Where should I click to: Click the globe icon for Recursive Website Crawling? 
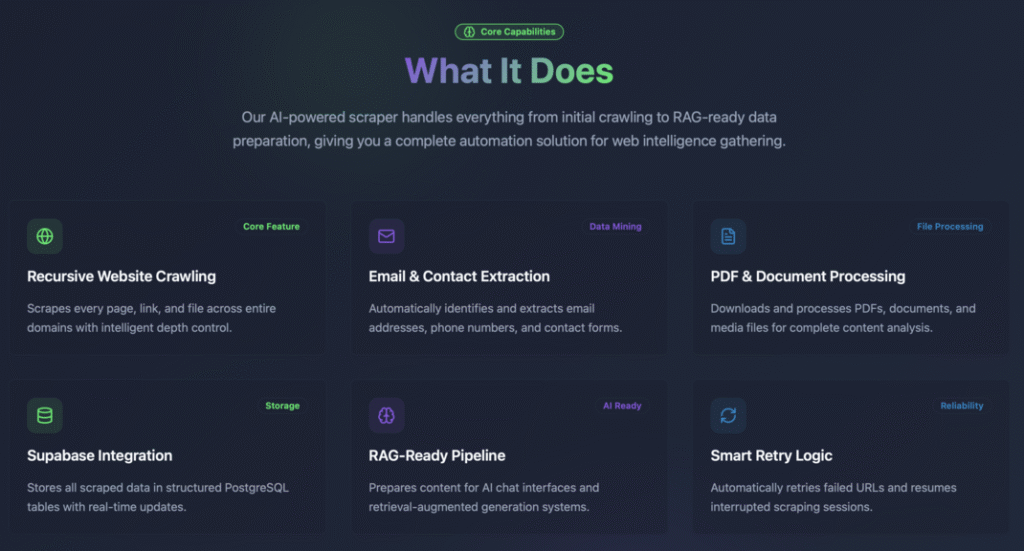44,236
